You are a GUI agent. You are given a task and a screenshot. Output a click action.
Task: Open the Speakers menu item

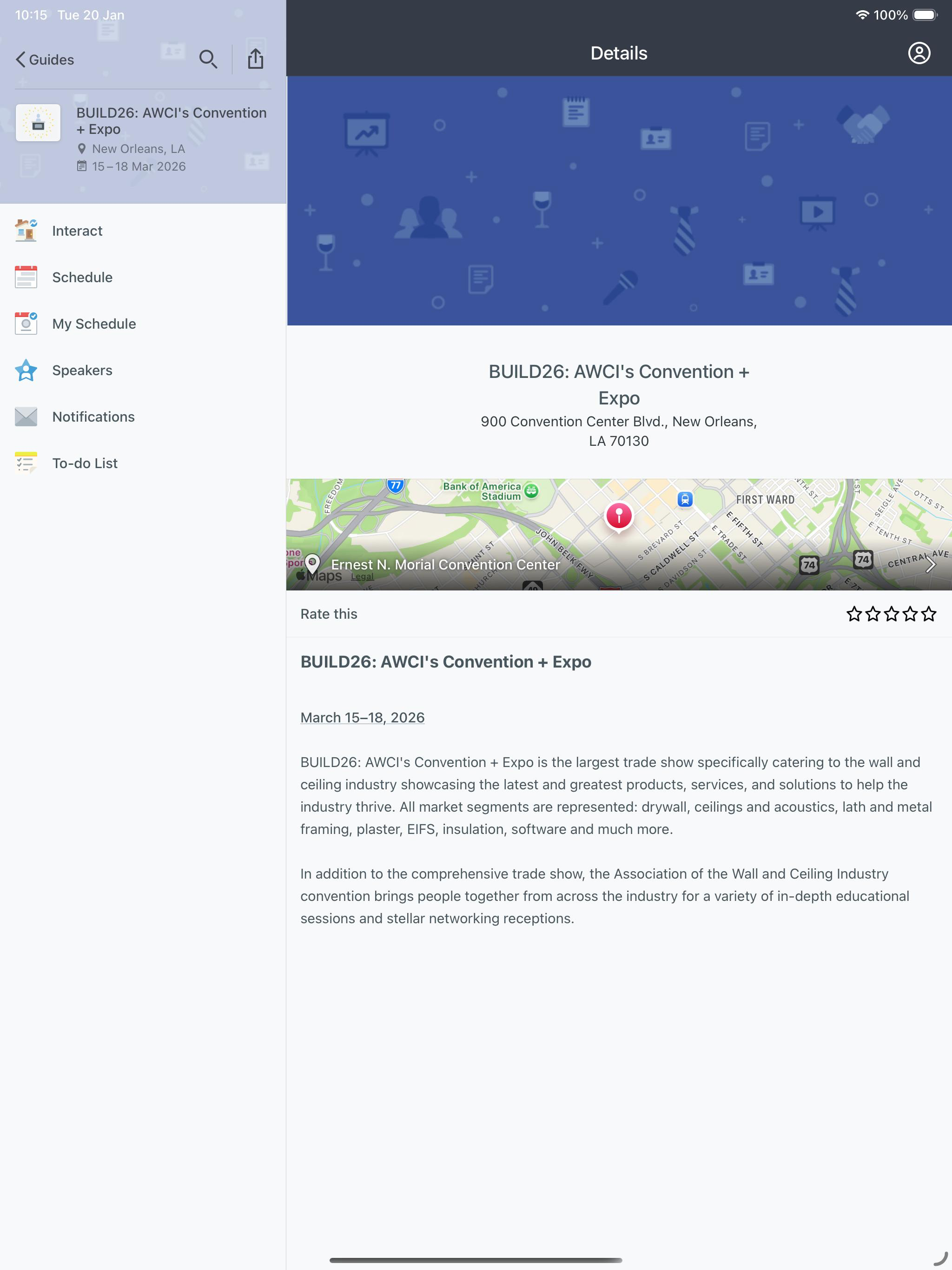pyautogui.click(x=143, y=370)
